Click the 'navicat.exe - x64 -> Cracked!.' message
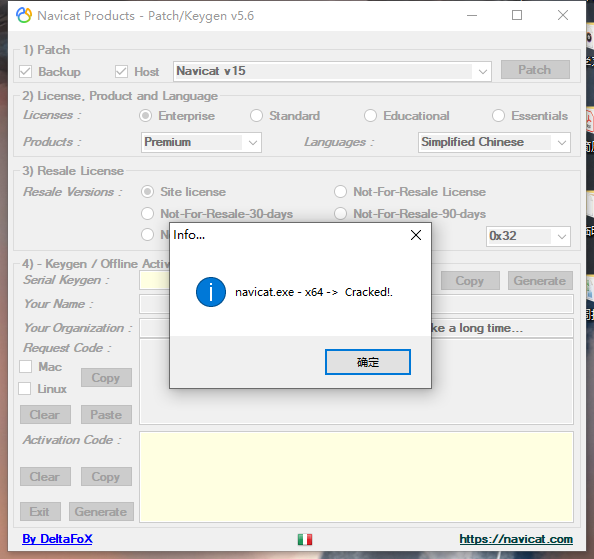 (x=314, y=292)
